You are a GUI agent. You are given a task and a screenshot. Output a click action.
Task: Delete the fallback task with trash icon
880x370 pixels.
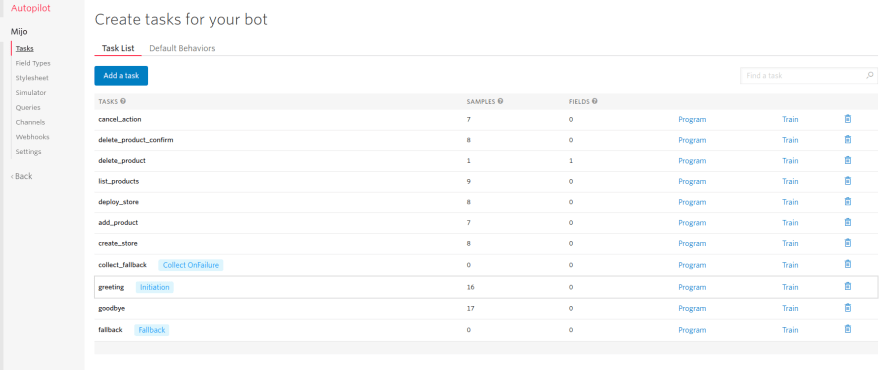pos(847,330)
